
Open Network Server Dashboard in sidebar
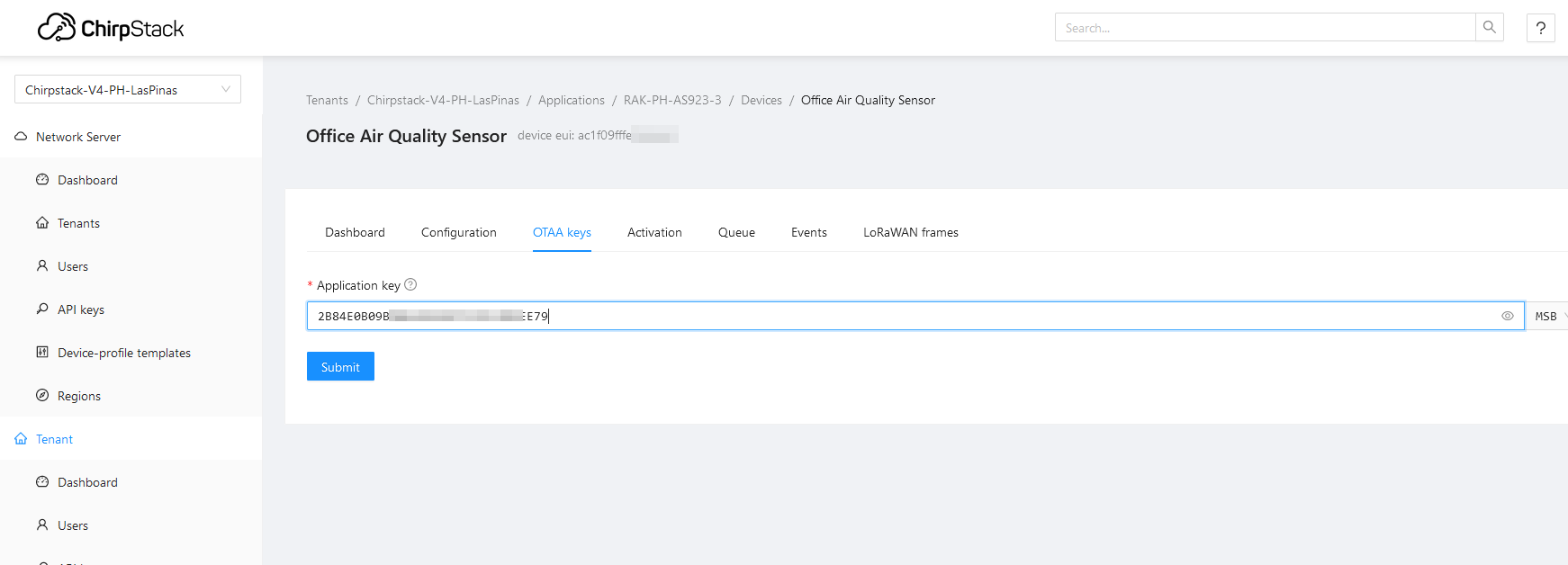point(131,180)
